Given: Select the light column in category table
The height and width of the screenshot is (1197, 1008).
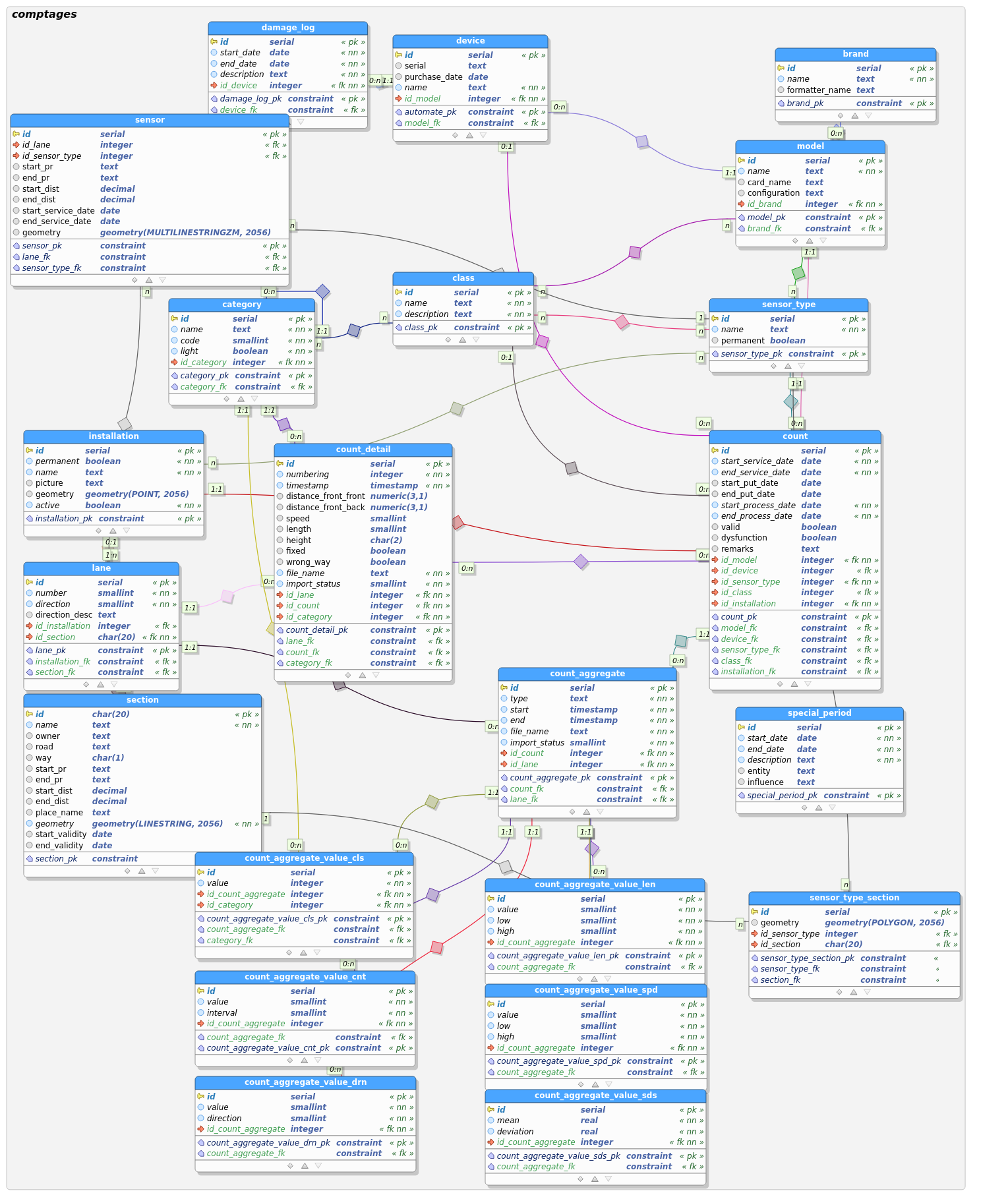Looking at the screenshot, I should click(242, 351).
